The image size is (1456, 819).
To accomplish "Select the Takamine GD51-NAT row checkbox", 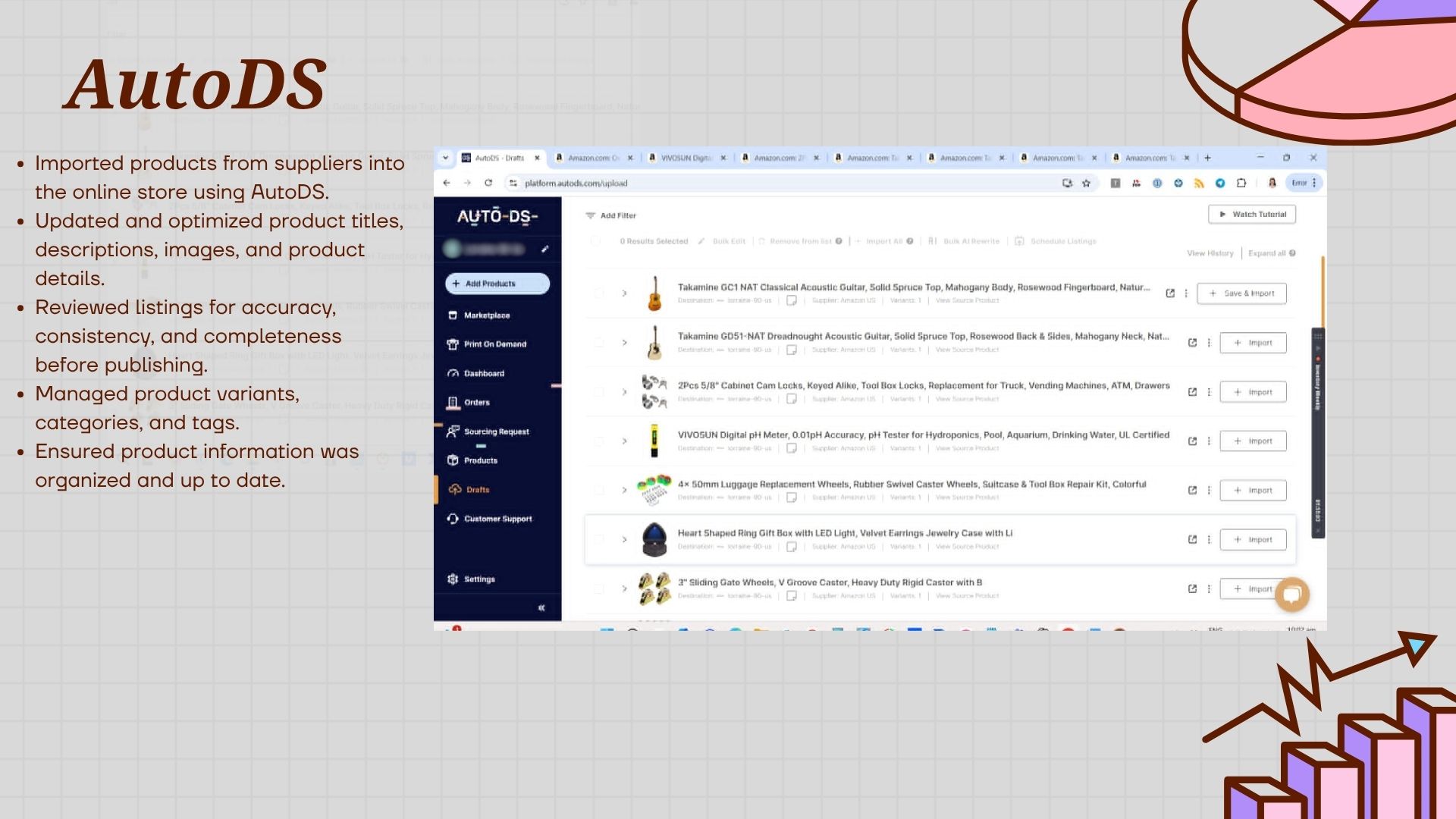I will (599, 343).
